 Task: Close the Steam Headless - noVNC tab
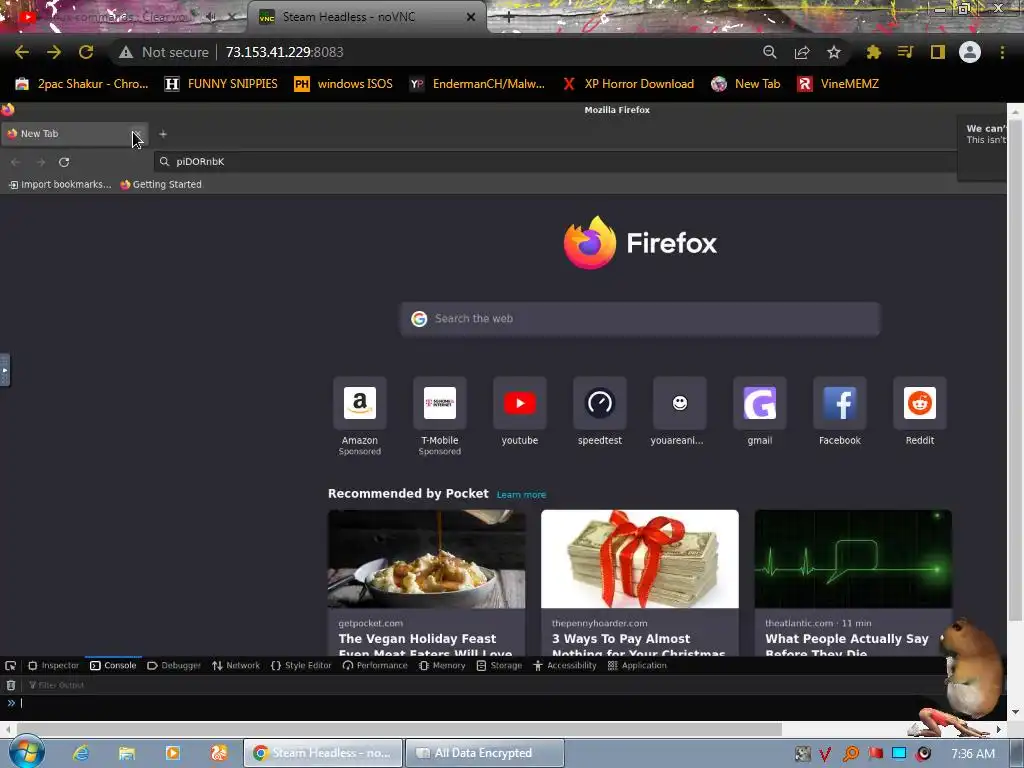coord(471,17)
